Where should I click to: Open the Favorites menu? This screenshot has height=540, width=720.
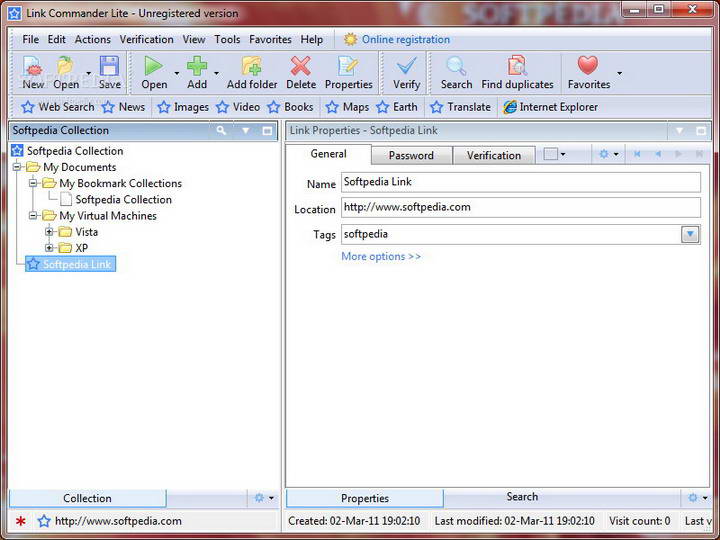(x=270, y=39)
